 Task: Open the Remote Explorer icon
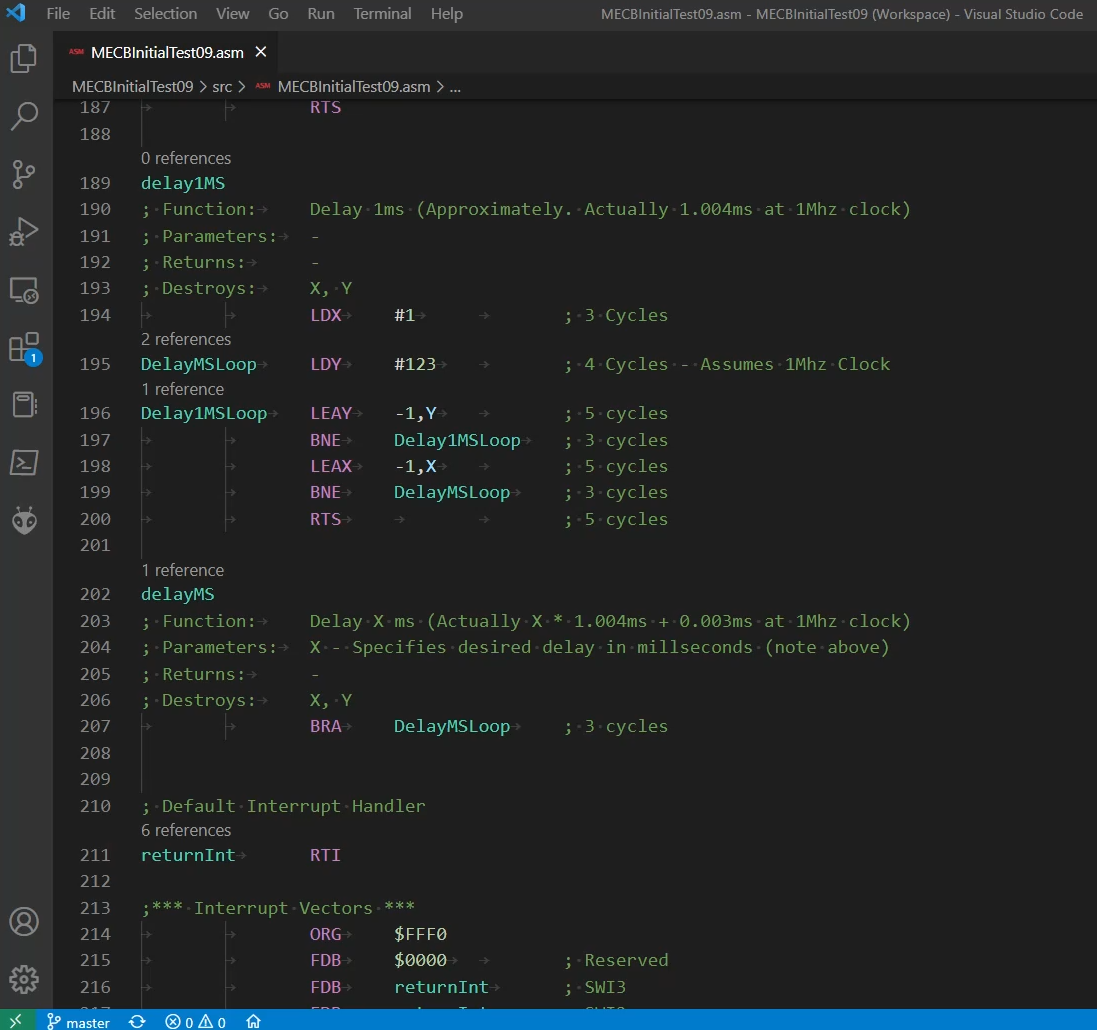[24, 290]
